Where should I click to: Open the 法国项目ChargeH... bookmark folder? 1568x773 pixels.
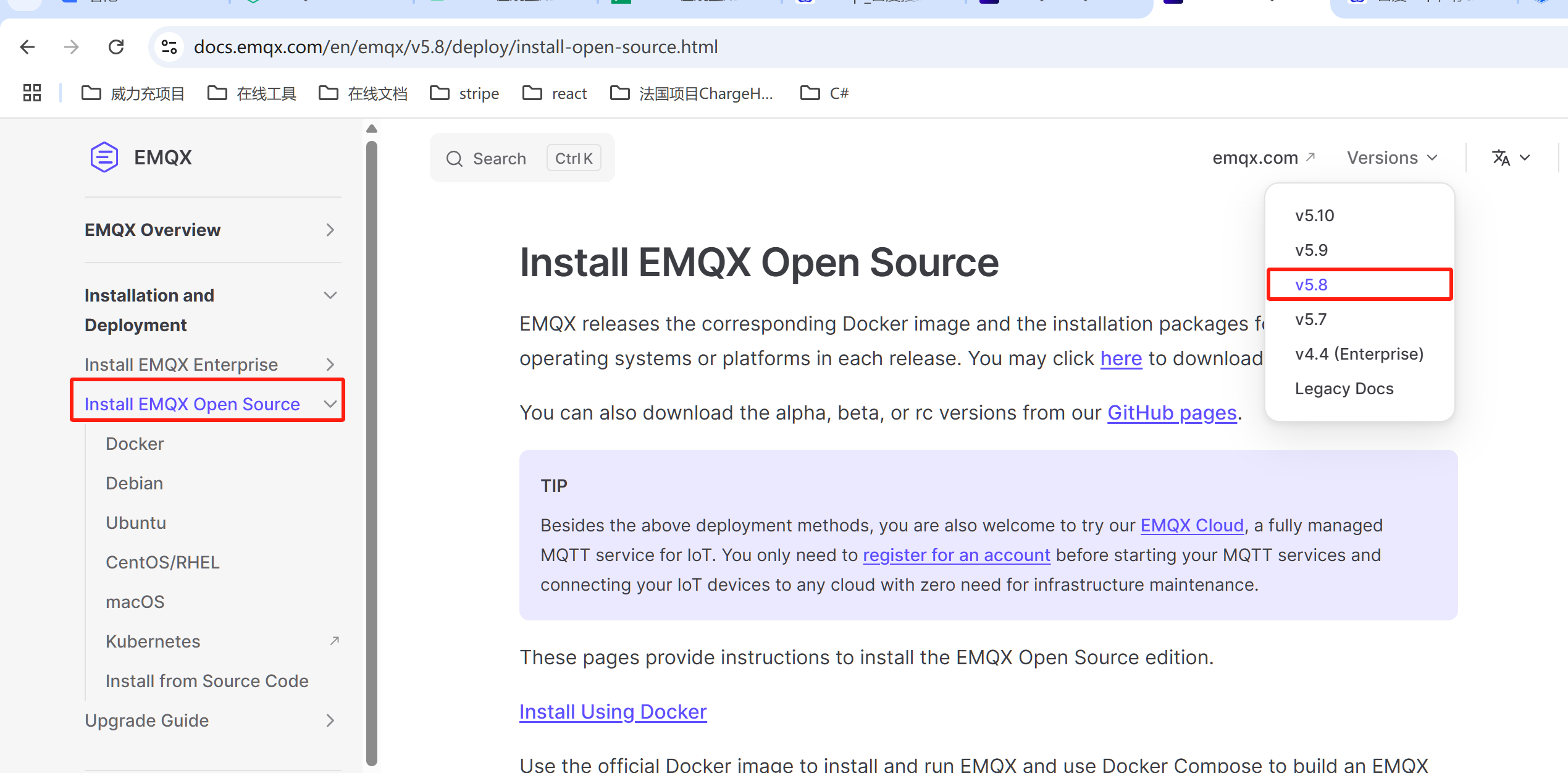coord(692,93)
